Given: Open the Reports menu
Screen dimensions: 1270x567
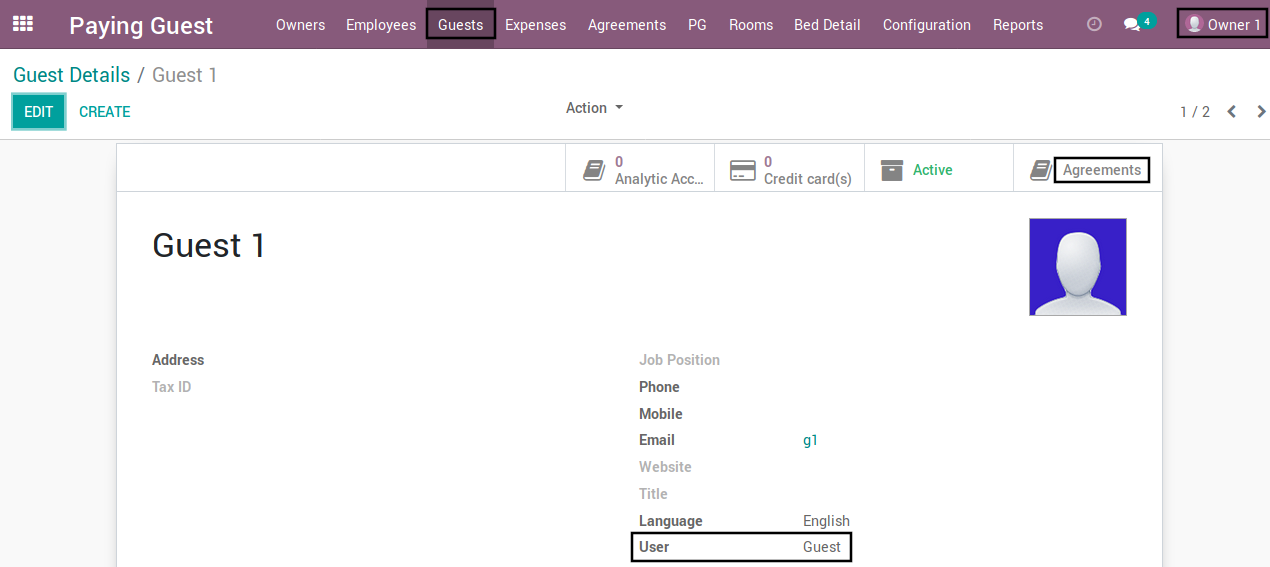Looking at the screenshot, I should (1018, 25).
